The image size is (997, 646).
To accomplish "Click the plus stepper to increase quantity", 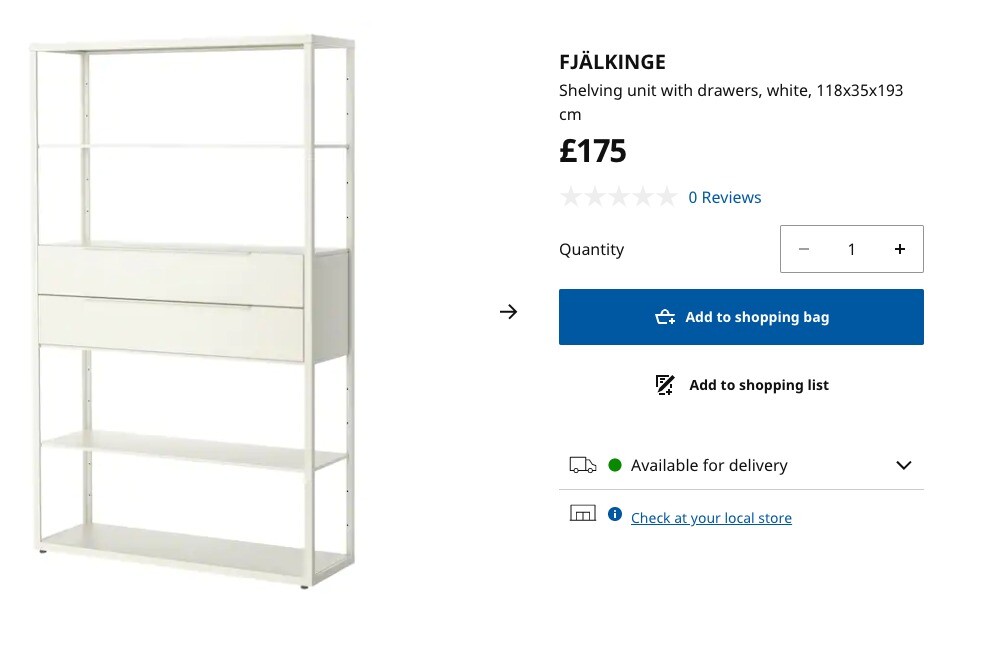I will [900, 249].
